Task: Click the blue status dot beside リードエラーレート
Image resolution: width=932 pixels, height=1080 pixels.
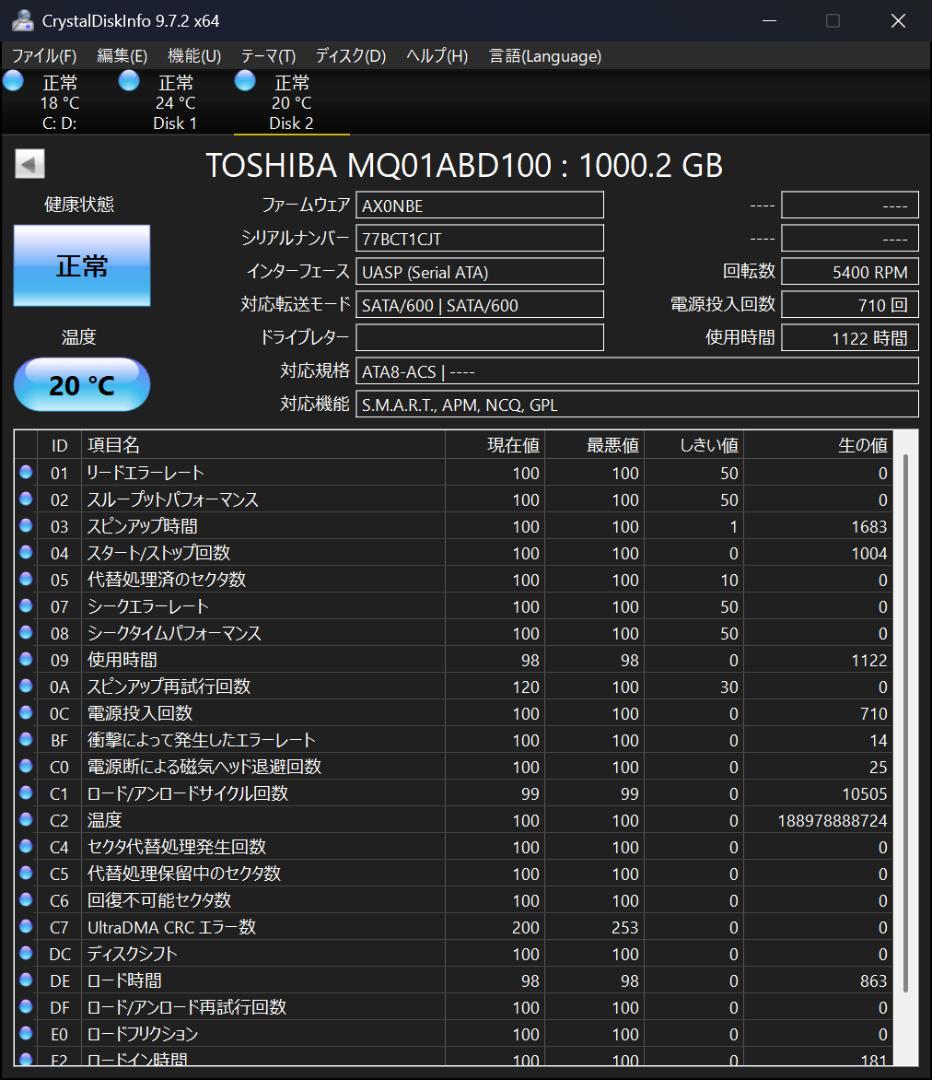Action: (25, 473)
